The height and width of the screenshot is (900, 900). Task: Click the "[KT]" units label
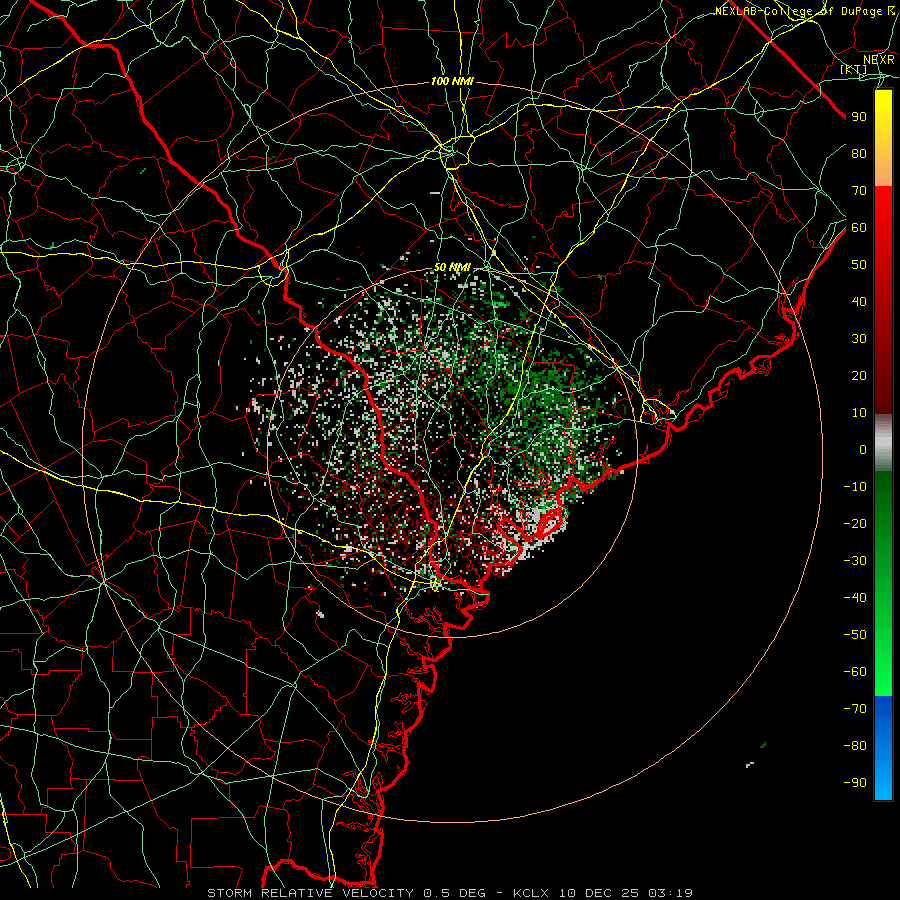[854, 69]
